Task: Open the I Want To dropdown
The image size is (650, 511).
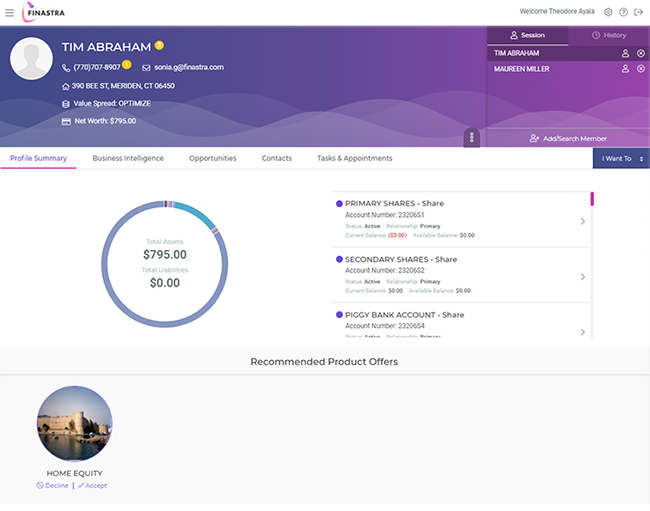Action: 621,158
